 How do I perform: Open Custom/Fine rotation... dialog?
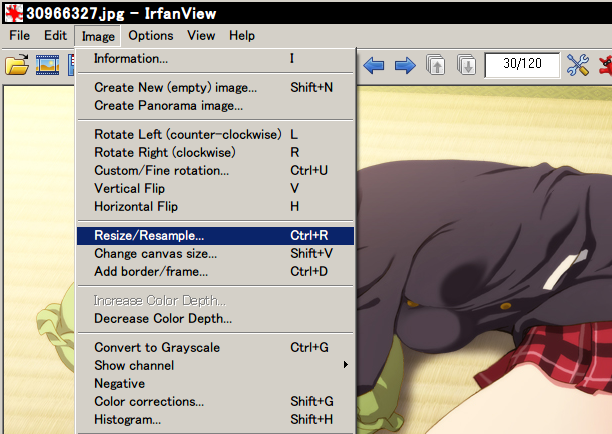tap(215, 170)
